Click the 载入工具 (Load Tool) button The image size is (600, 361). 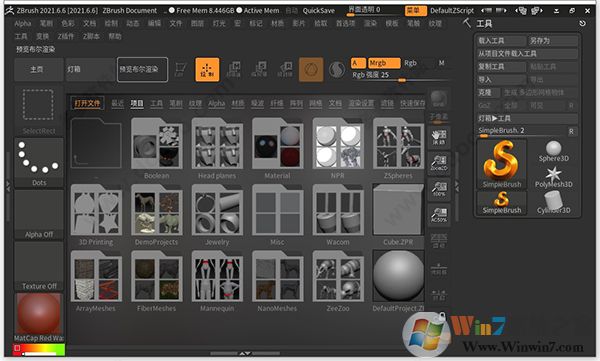[501, 41]
